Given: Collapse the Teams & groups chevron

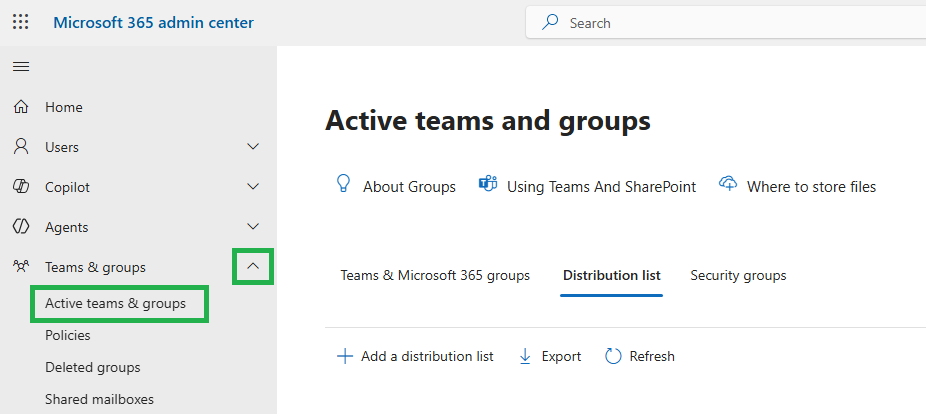Looking at the screenshot, I should tap(253, 267).
